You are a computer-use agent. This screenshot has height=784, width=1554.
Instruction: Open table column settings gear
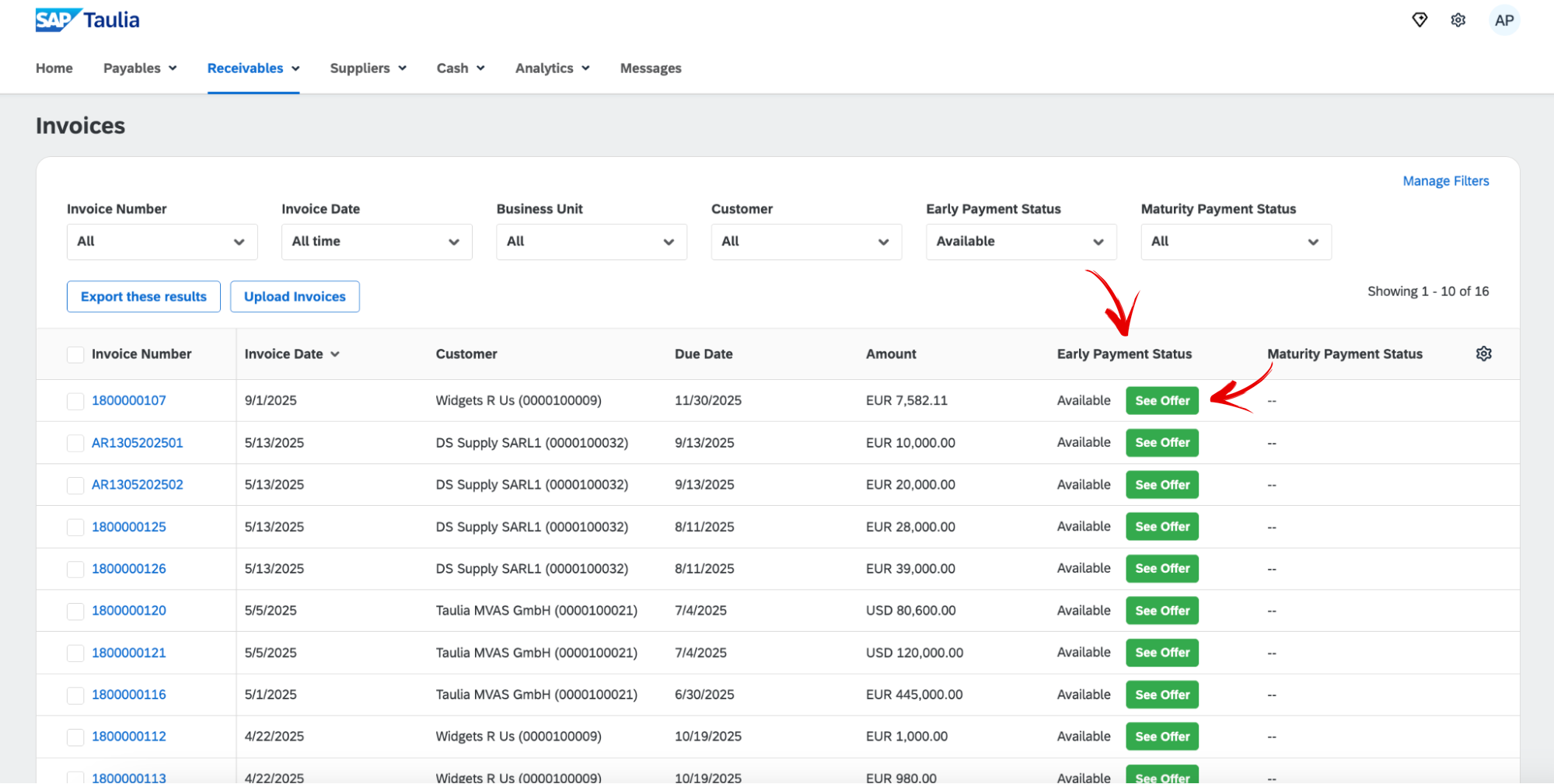click(x=1484, y=354)
